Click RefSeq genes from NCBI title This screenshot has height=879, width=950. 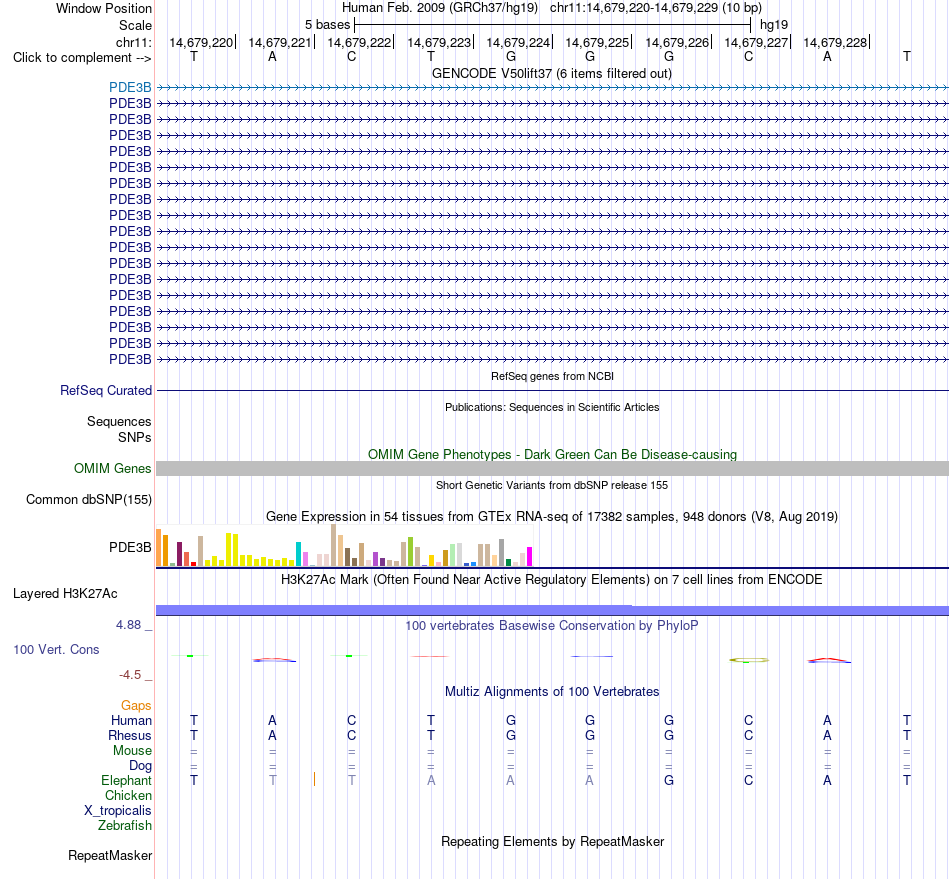(x=552, y=376)
